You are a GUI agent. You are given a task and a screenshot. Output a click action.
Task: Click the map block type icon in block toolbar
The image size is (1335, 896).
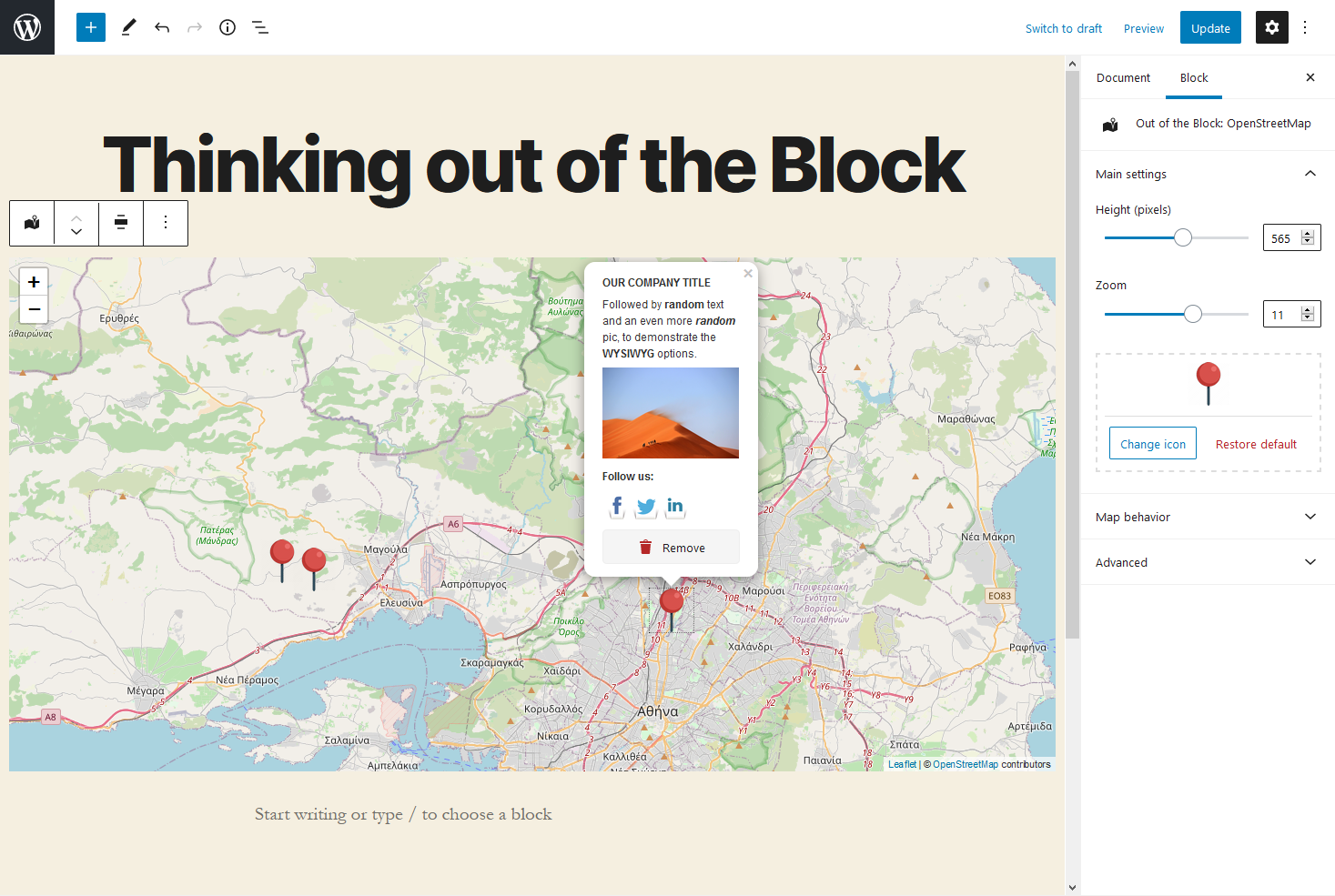click(x=32, y=223)
